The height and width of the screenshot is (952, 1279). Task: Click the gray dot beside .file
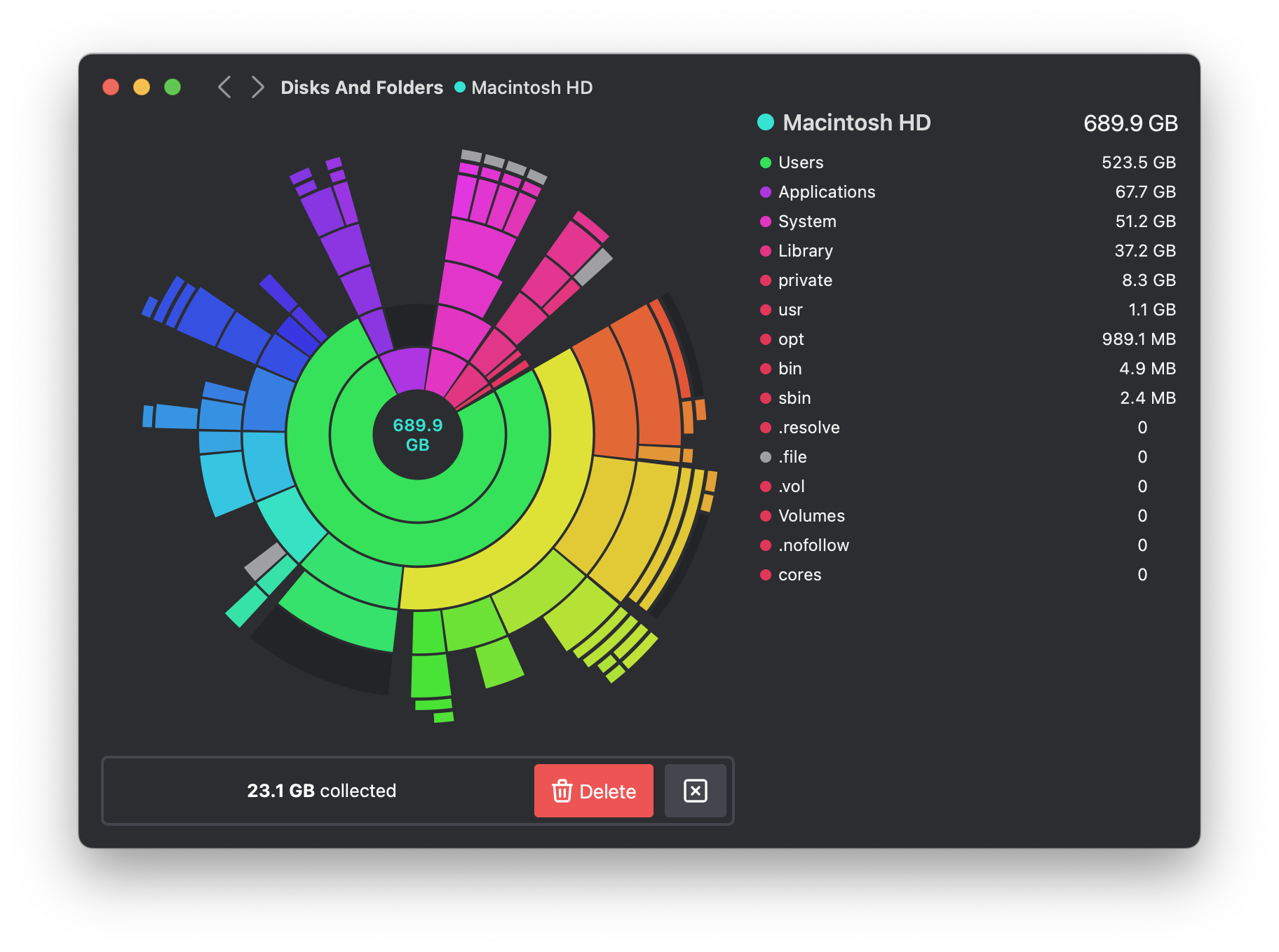pyautogui.click(x=766, y=457)
